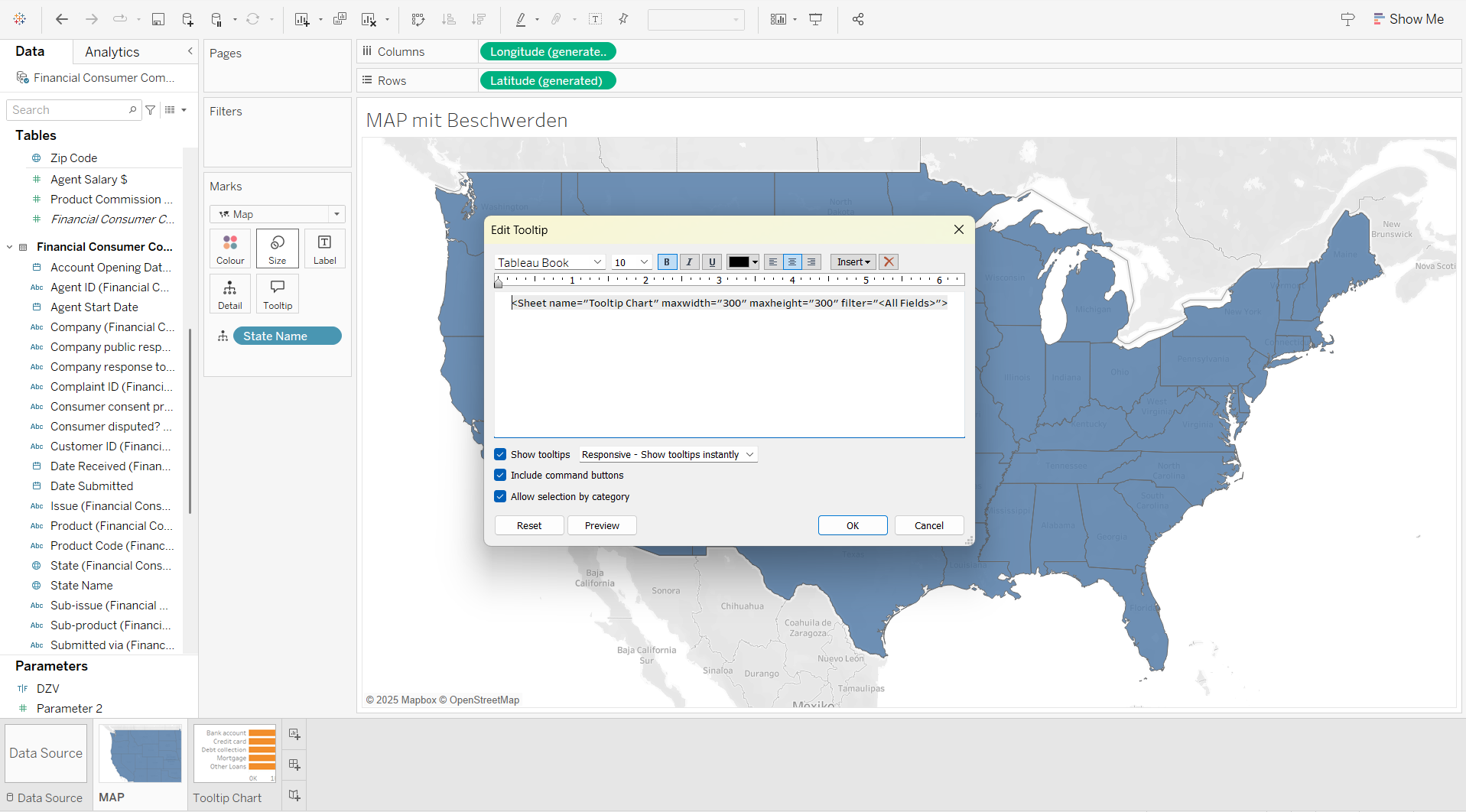Uncheck Allow selection by category checkbox
The image size is (1466, 812).
coord(500,496)
